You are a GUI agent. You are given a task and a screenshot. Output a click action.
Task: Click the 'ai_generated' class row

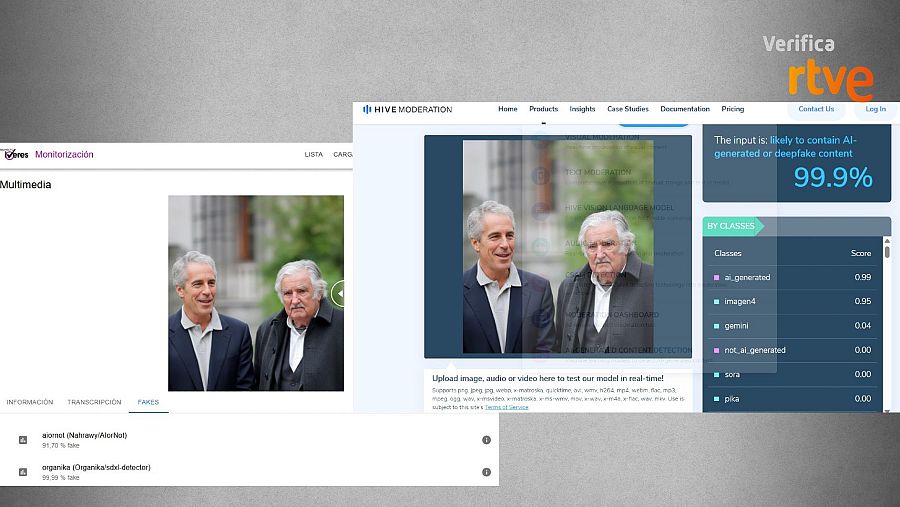[792, 277]
